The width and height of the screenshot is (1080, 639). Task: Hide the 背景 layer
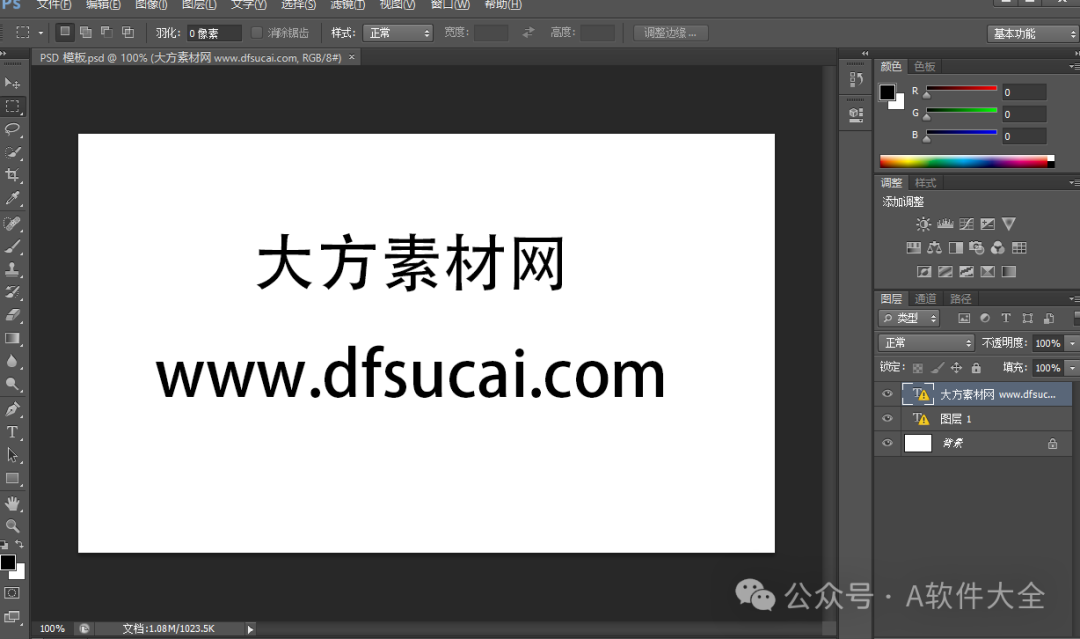(887, 443)
